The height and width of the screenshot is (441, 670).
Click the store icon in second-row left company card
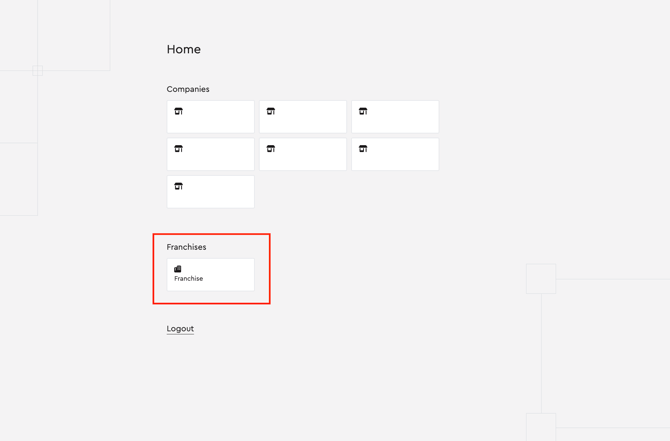point(179,149)
